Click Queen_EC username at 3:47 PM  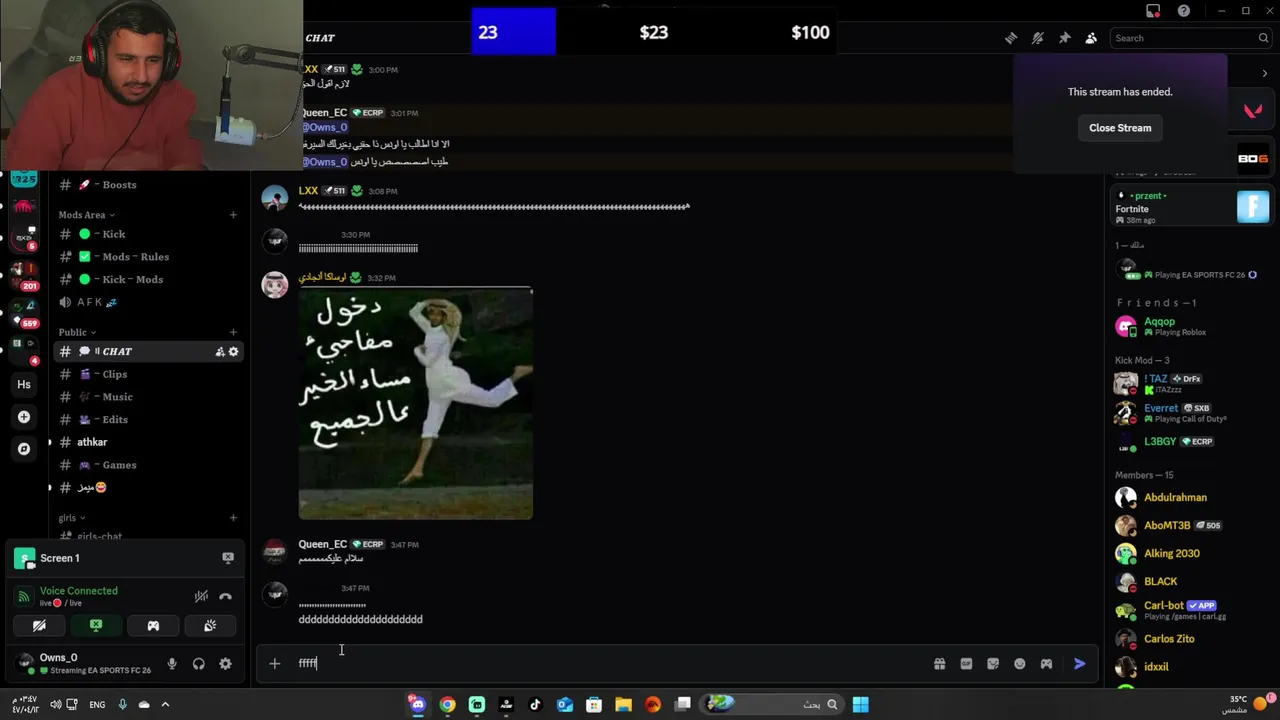[322, 545]
